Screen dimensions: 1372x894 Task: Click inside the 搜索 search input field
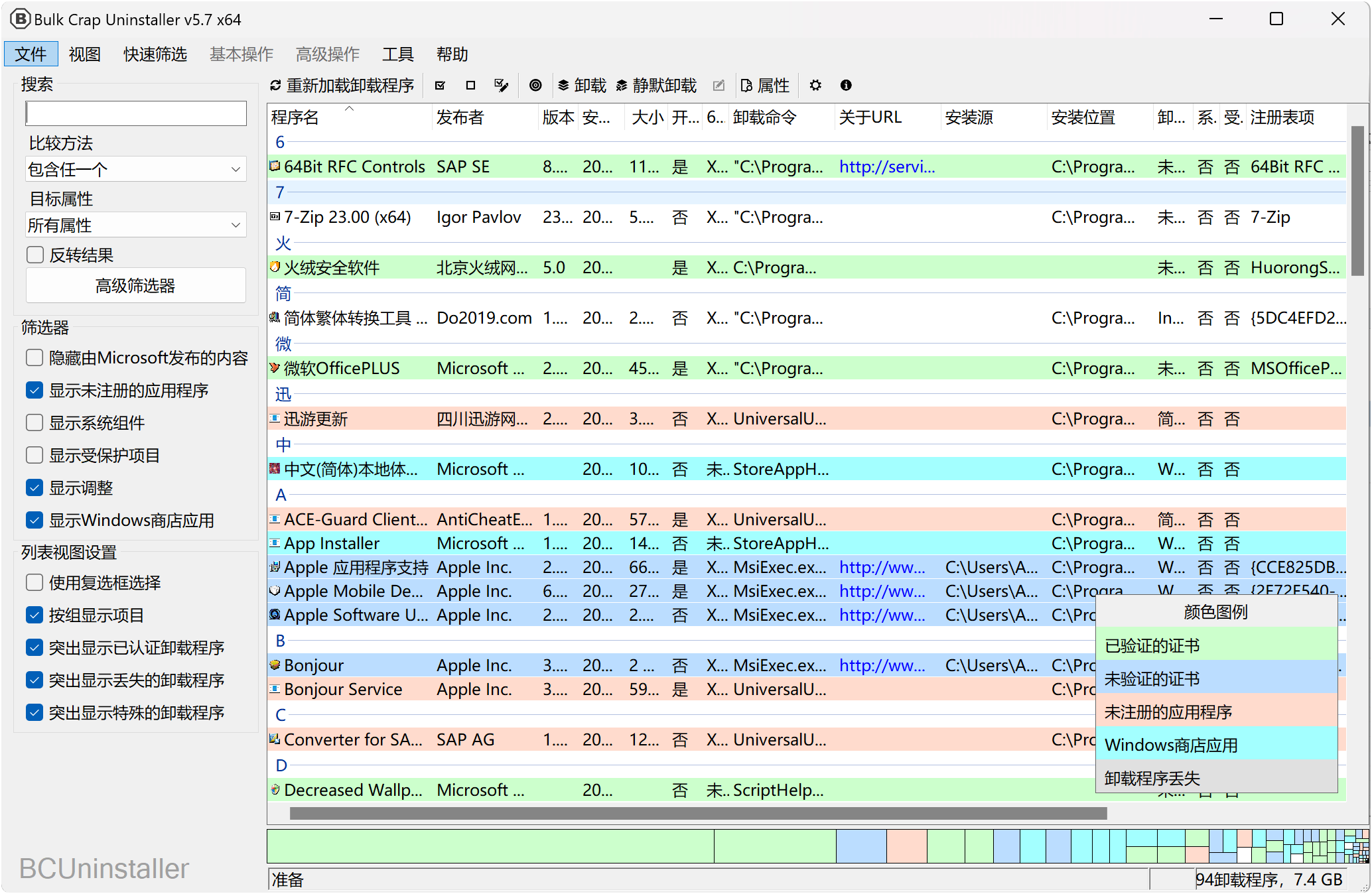tap(136, 113)
